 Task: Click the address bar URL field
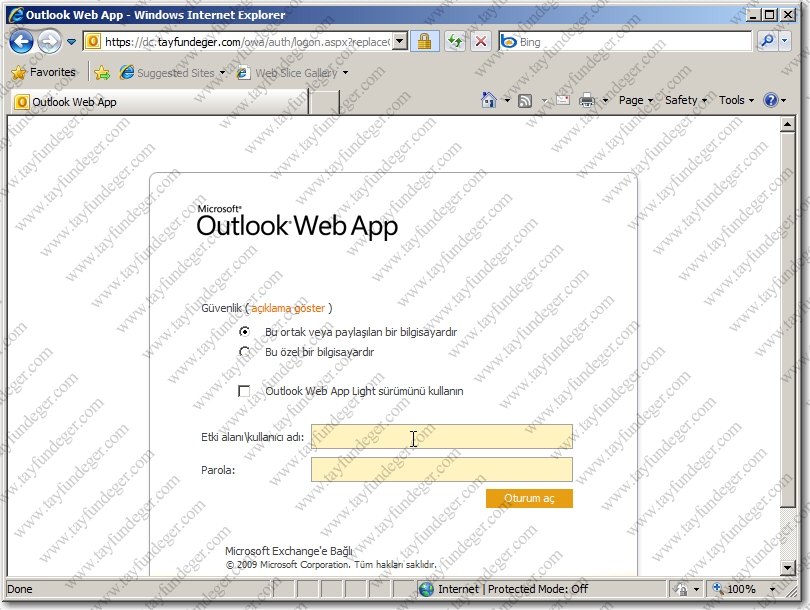[x=247, y=42]
